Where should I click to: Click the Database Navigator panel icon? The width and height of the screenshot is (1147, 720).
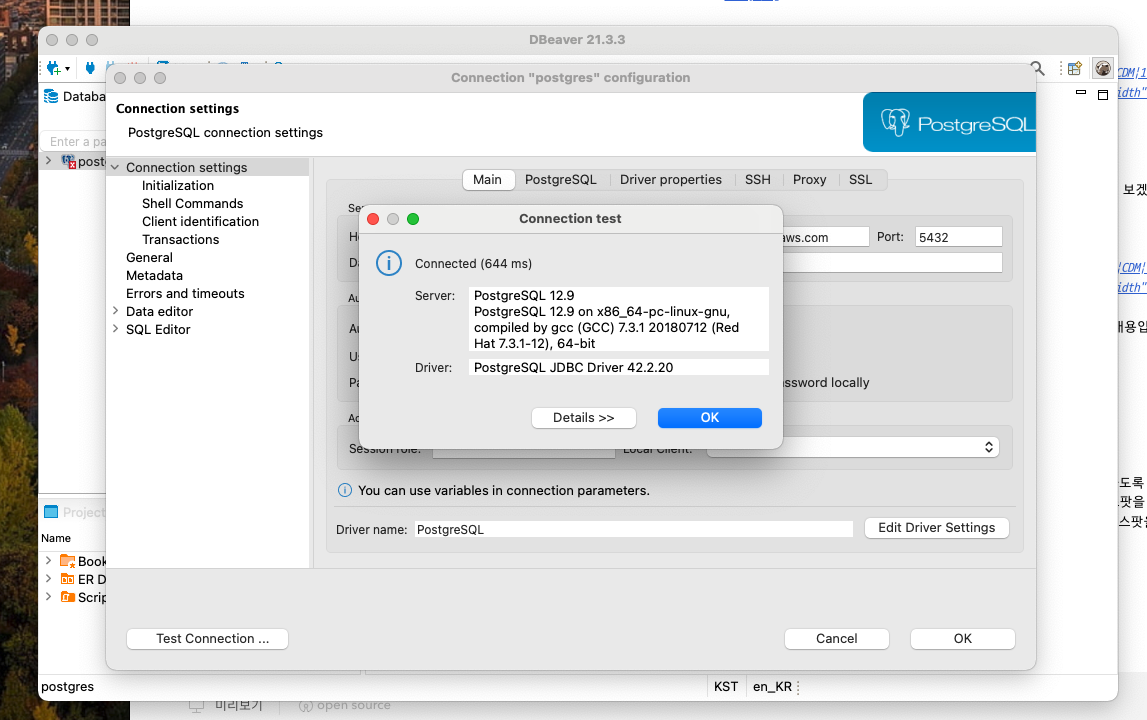pyautogui.click(x=51, y=96)
